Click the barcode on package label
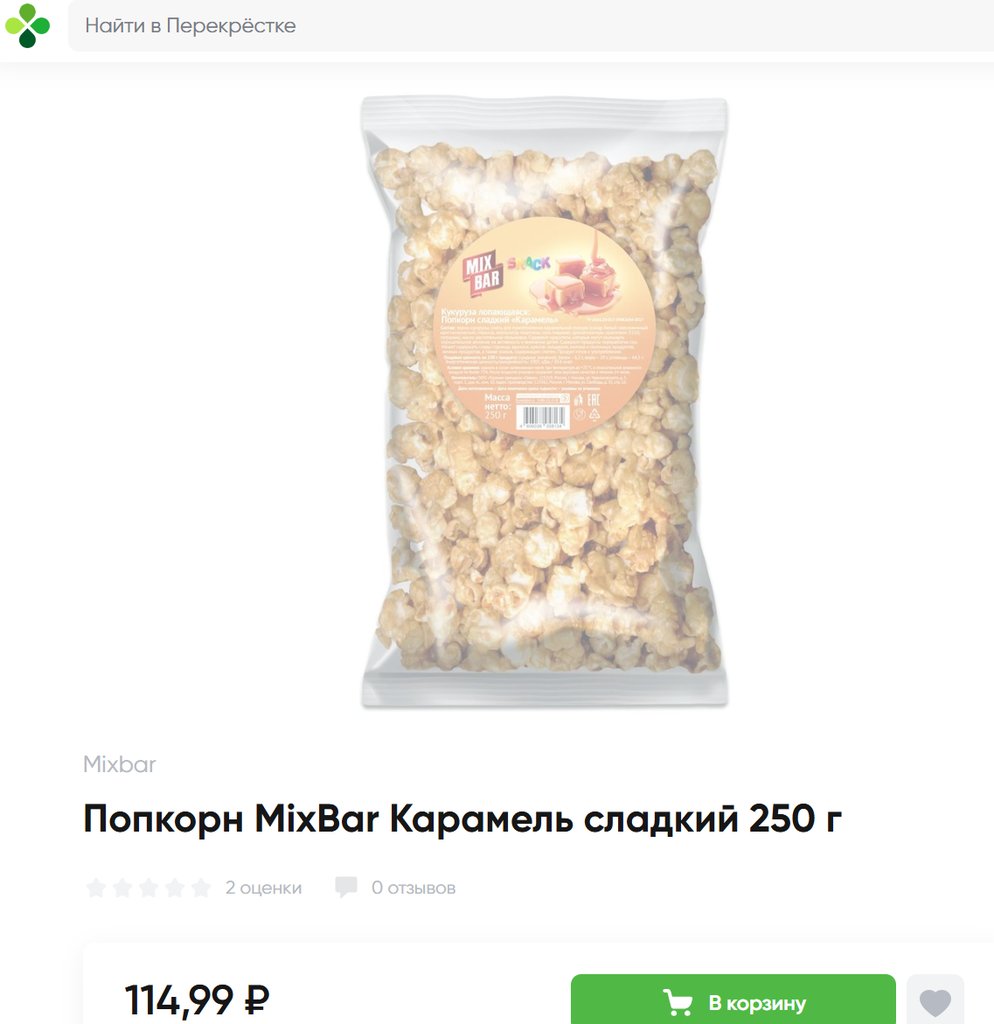 (x=543, y=417)
